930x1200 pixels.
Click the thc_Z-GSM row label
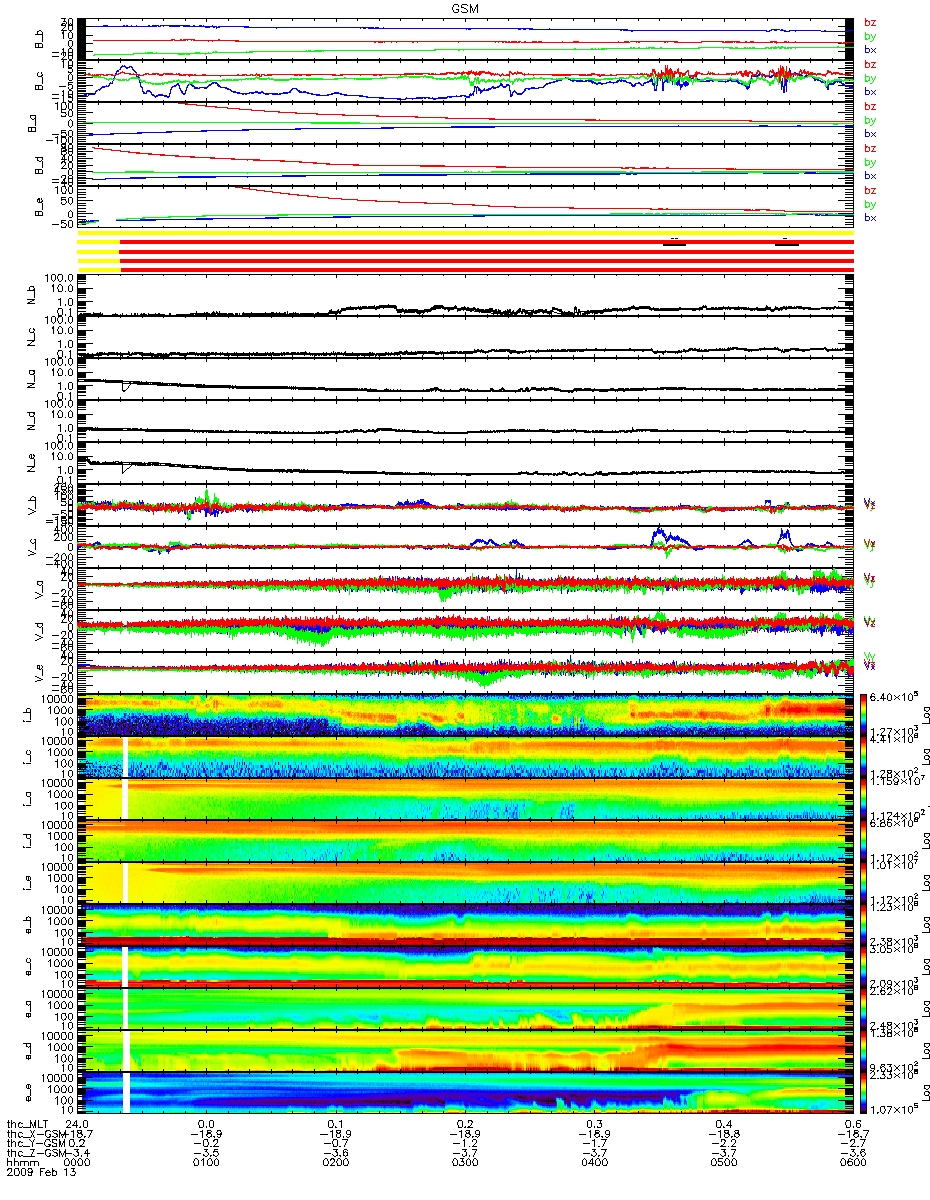34,1153
